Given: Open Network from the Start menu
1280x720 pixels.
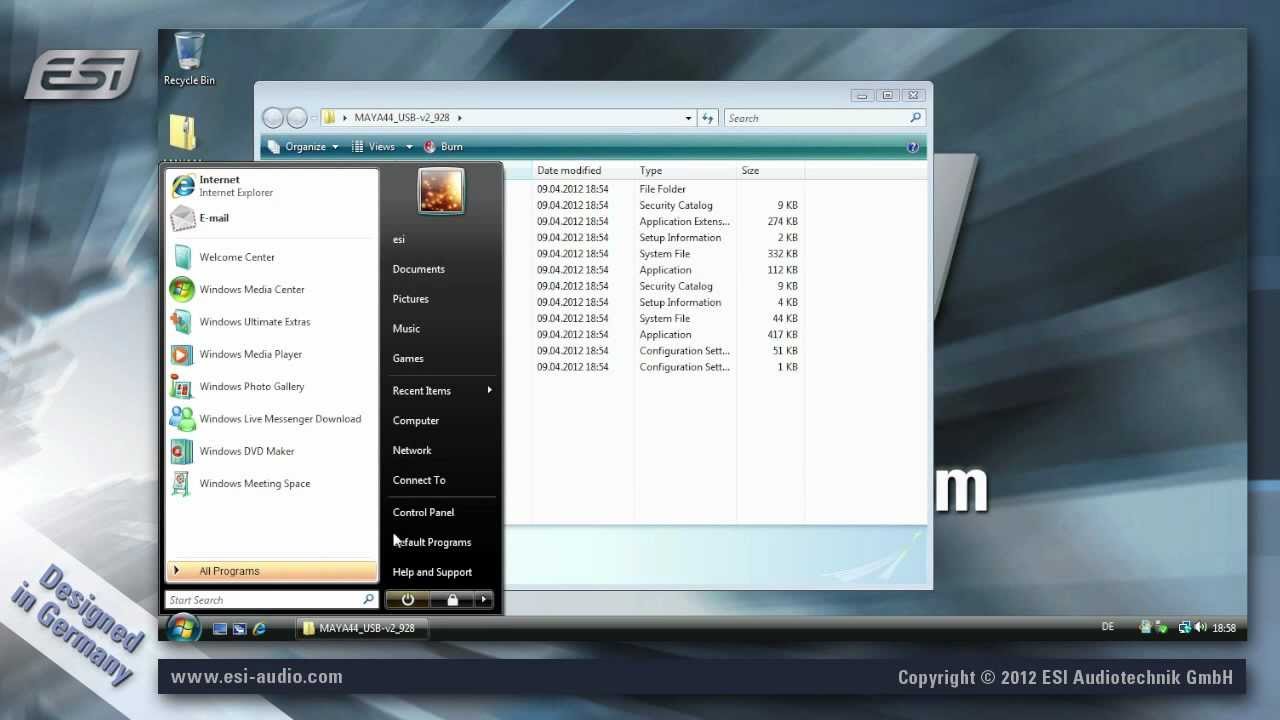Looking at the screenshot, I should click(x=412, y=451).
